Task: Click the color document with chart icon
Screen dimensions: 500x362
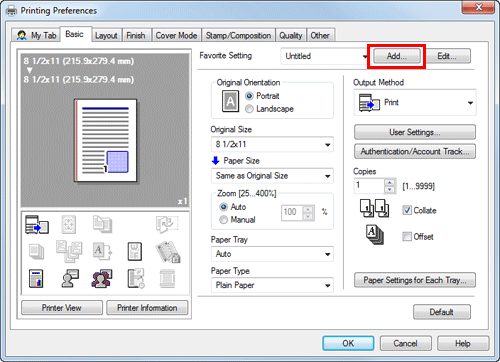Action: tap(36, 279)
